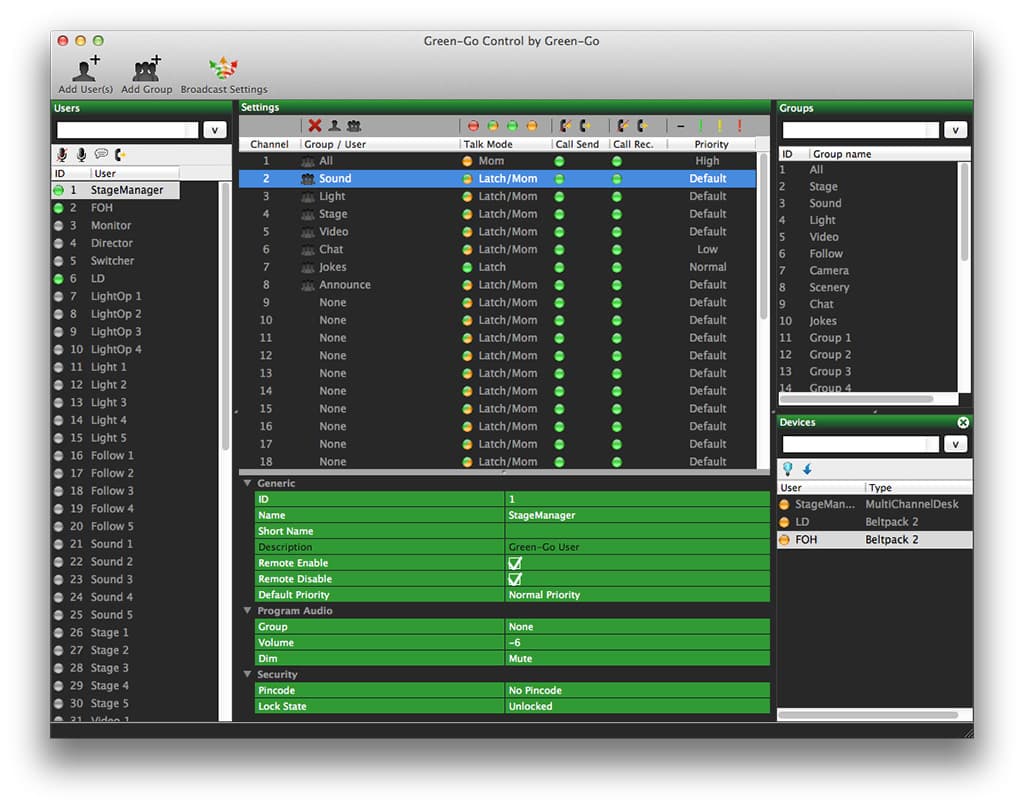Click the speech bubble icon in Users panel
Image resolution: width=1024 pixels, height=808 pixels.
coord(101,154)
